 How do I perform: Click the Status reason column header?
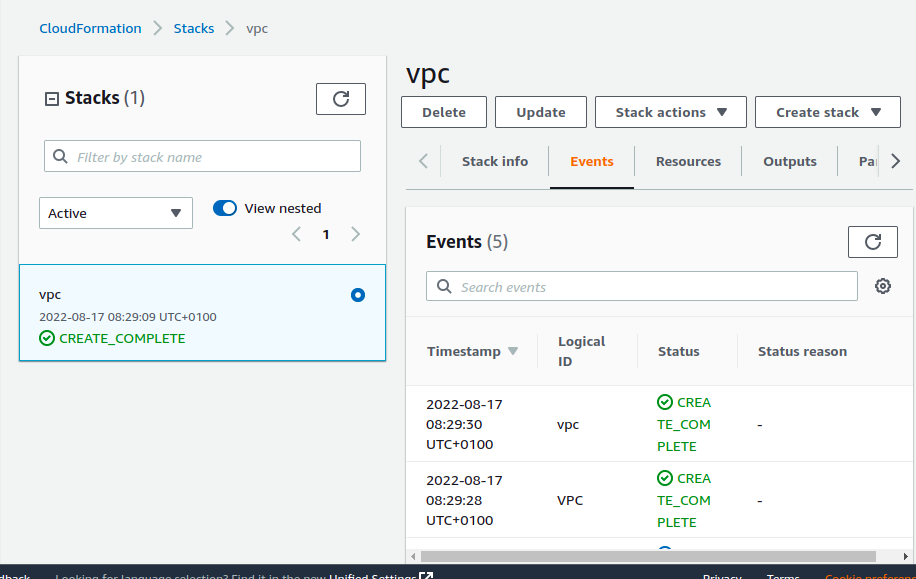[802, 351]
